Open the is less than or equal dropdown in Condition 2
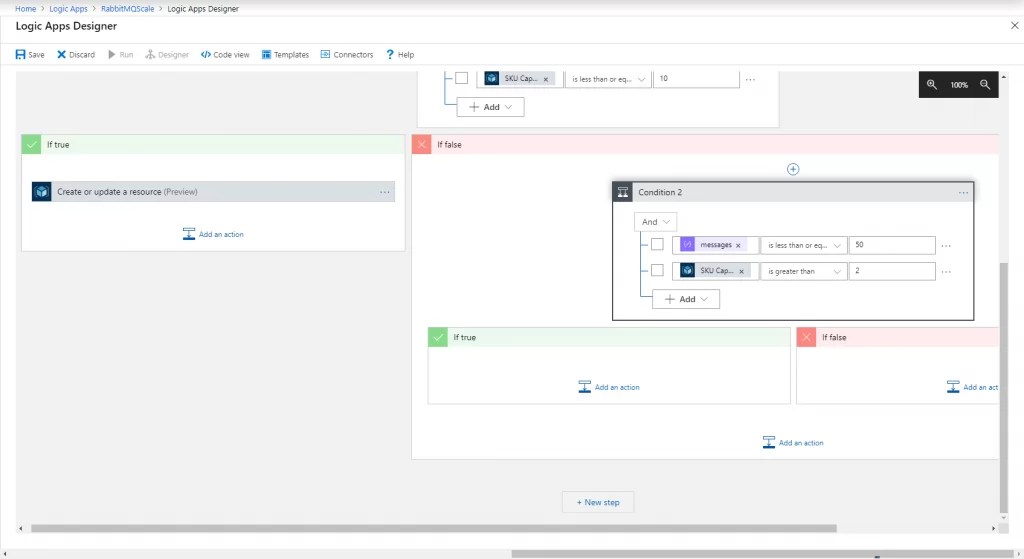The image size is (1024, 559). (804, 245)
